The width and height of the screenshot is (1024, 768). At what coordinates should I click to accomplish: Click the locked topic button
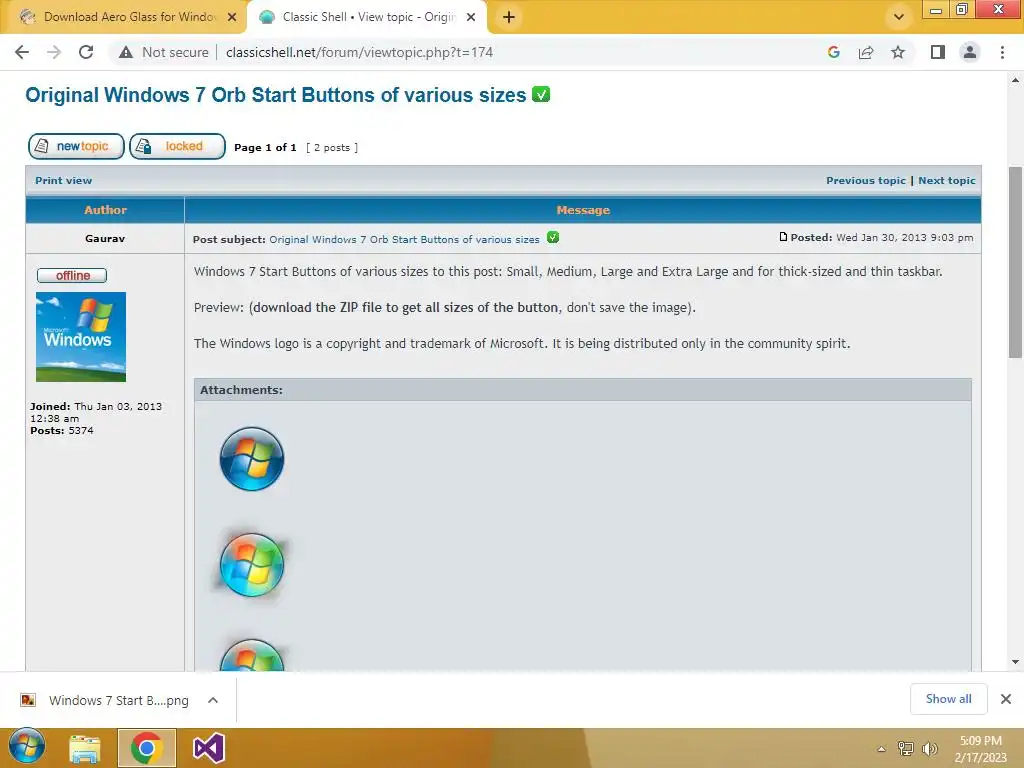[x=178, y=146]
